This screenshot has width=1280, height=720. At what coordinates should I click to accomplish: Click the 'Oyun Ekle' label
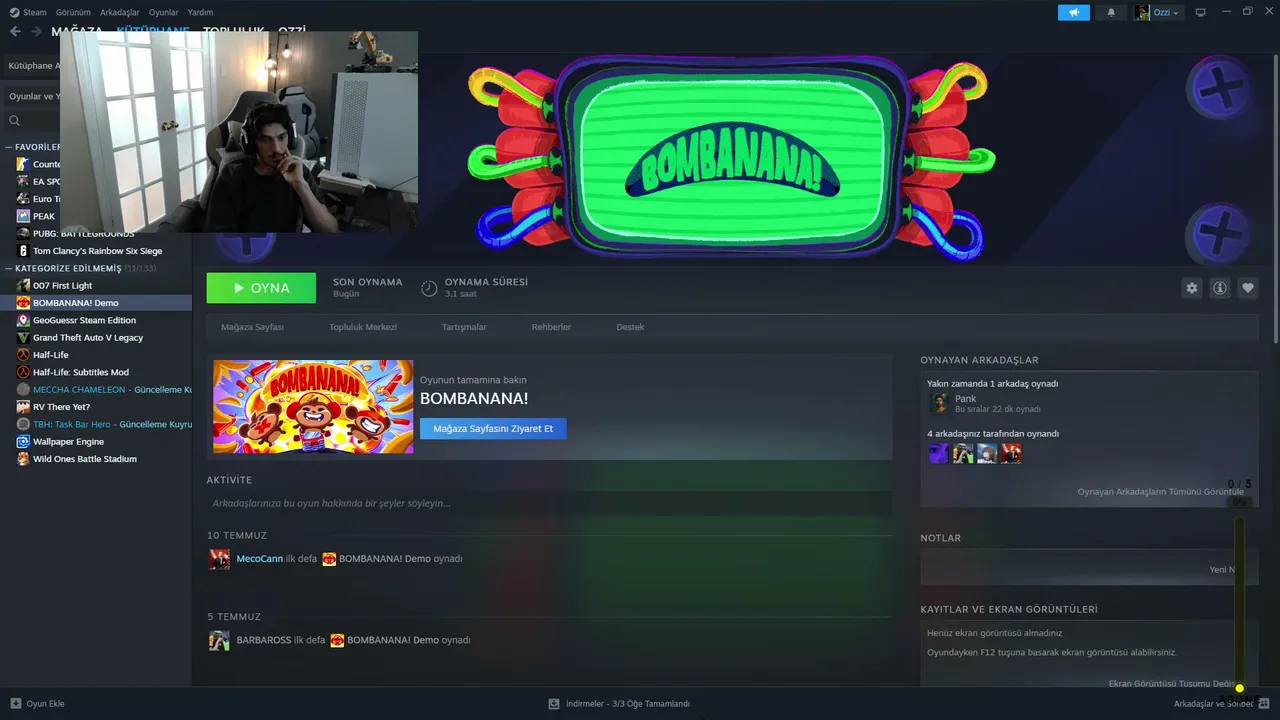tap(45, 704)
